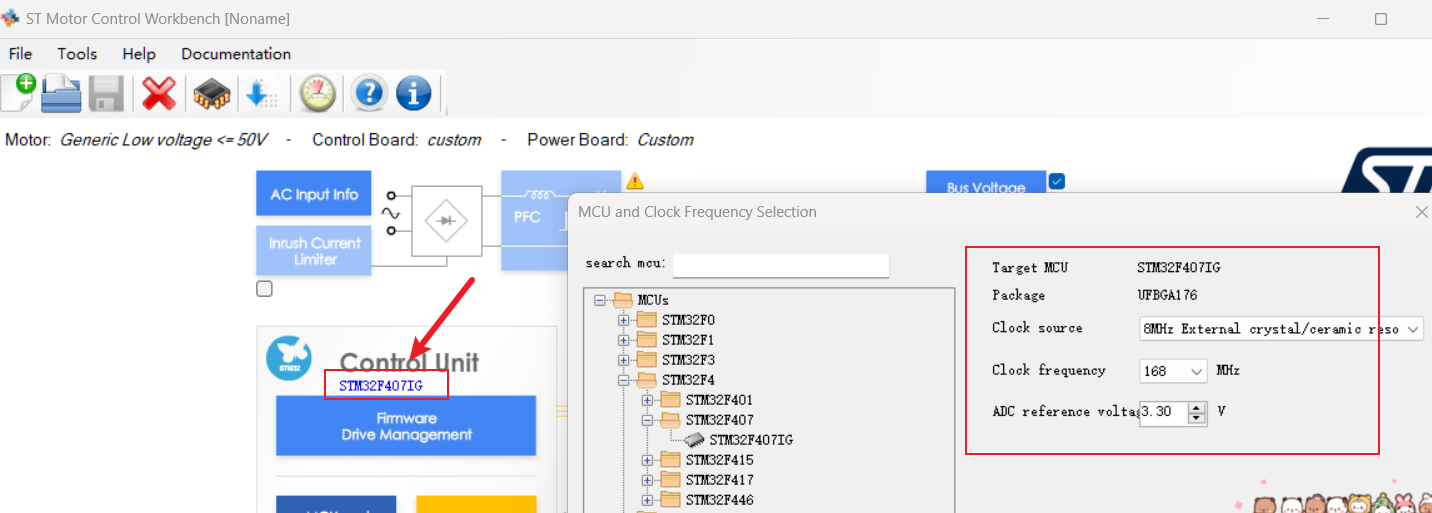The width and height of the screenshot is (1432, 513).
Task: Click the STM32F4 folder icon
Action: (x=647, y=380)
